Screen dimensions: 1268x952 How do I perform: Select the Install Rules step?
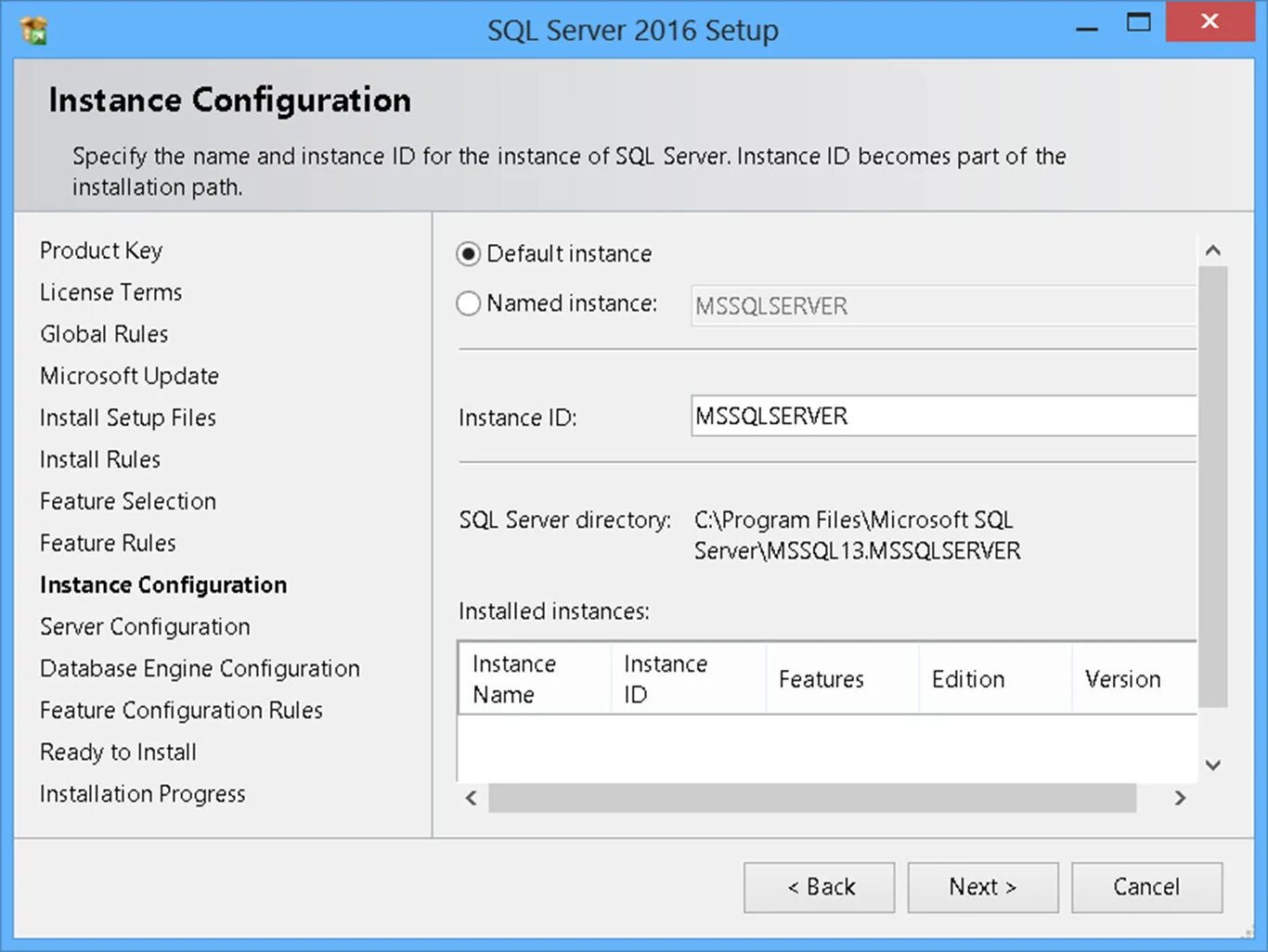(x=100, y=459)
